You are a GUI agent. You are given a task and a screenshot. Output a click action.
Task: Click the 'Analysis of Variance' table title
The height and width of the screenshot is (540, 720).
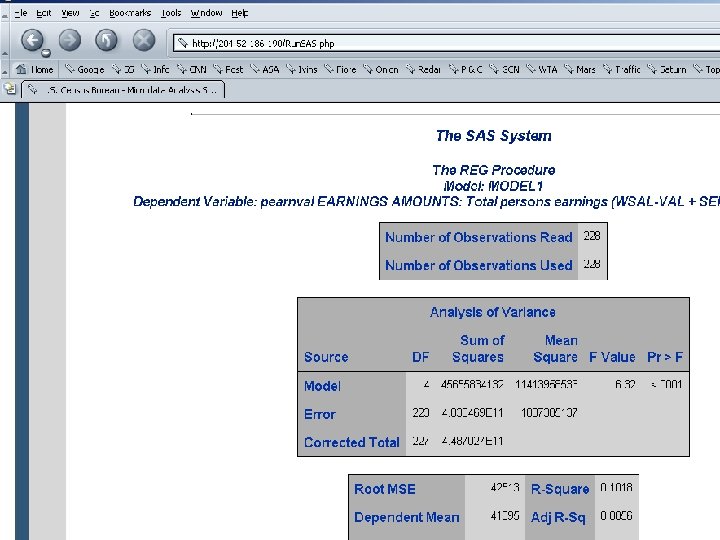pos(493,312)
